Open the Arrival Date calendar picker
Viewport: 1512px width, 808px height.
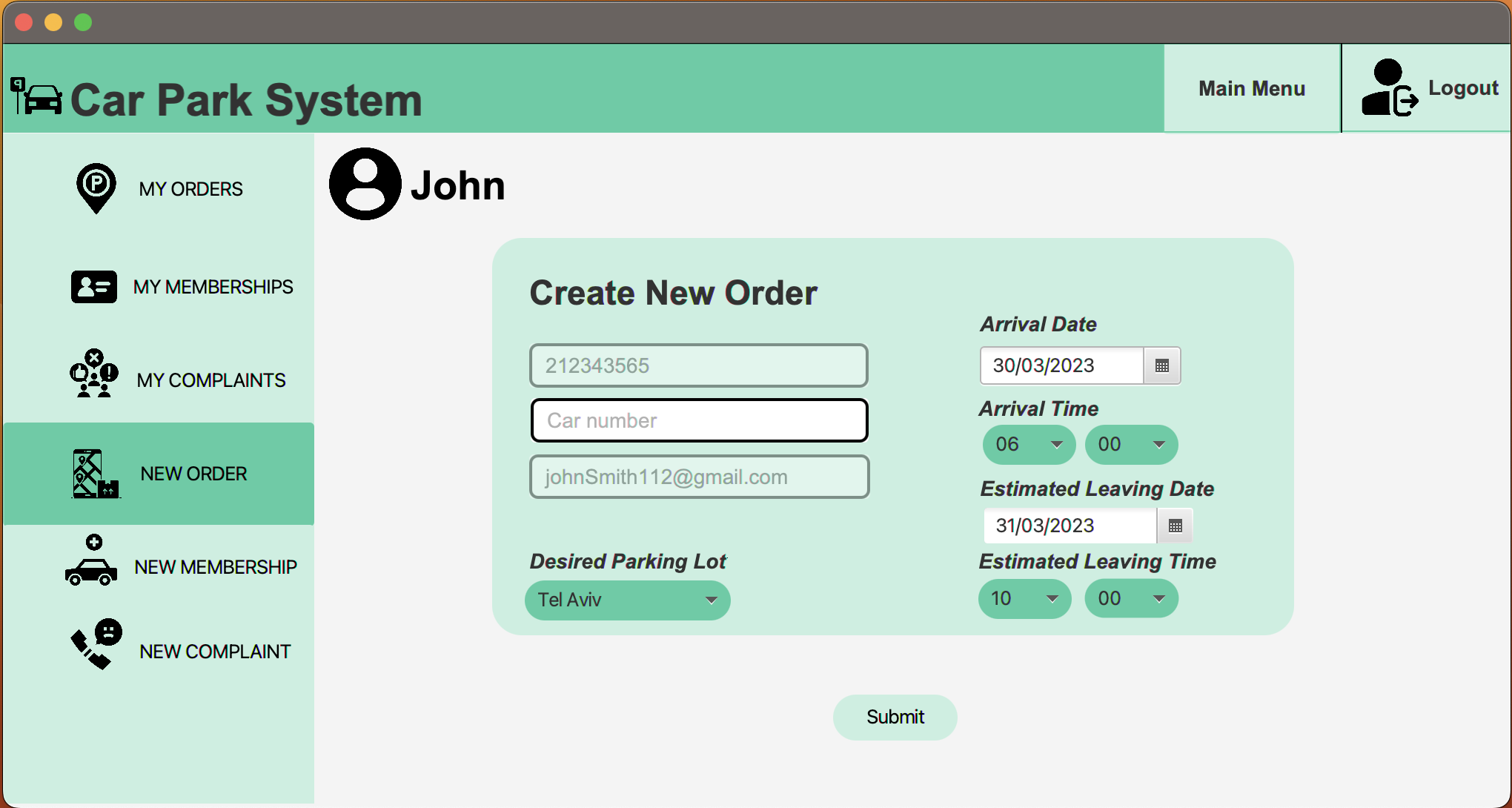[x=1161, y=365]
